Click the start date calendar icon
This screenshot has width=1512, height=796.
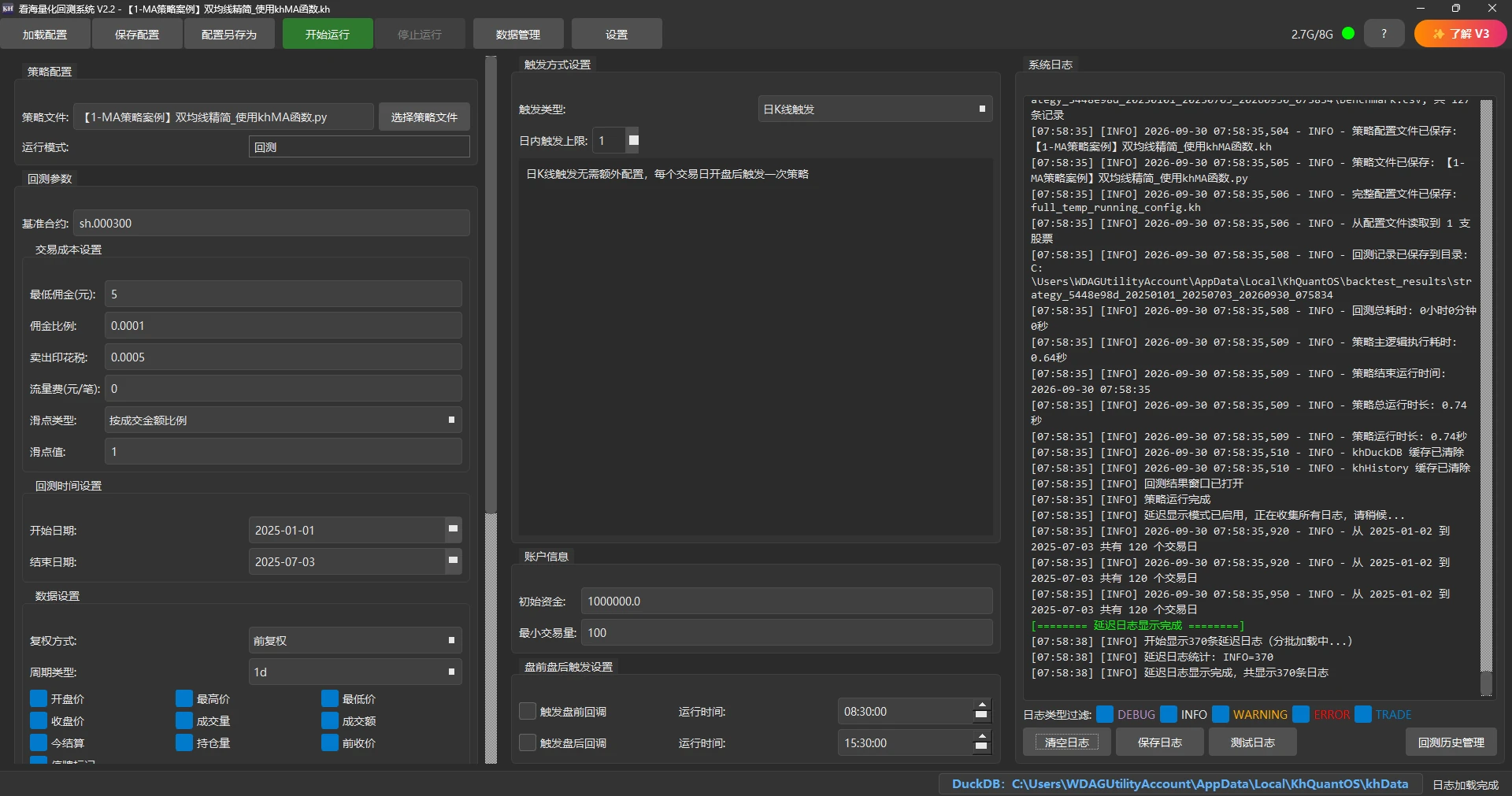pos(453,530)
